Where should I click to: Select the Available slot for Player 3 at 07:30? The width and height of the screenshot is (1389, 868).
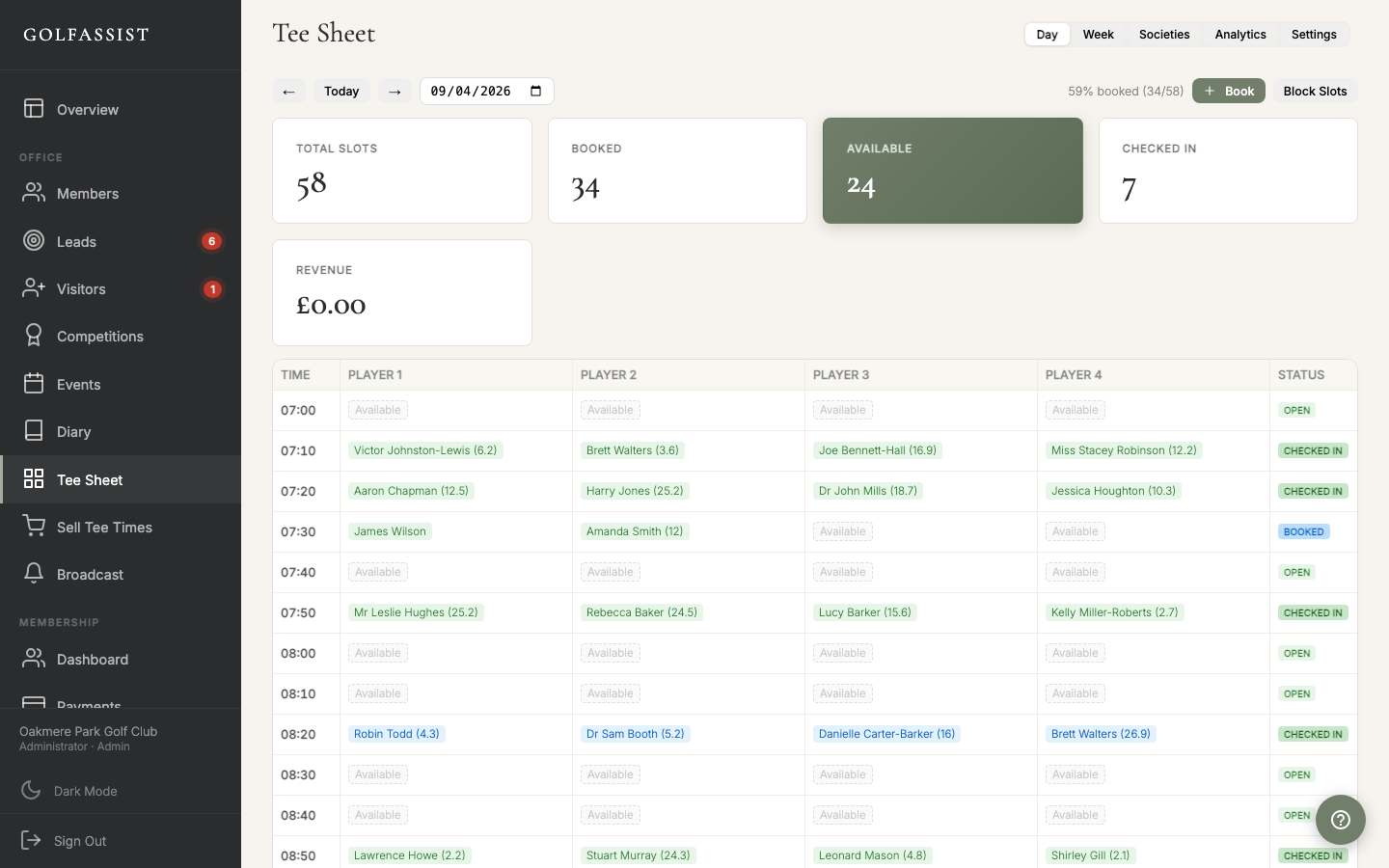pyautogui.click(x=842, y=531)
